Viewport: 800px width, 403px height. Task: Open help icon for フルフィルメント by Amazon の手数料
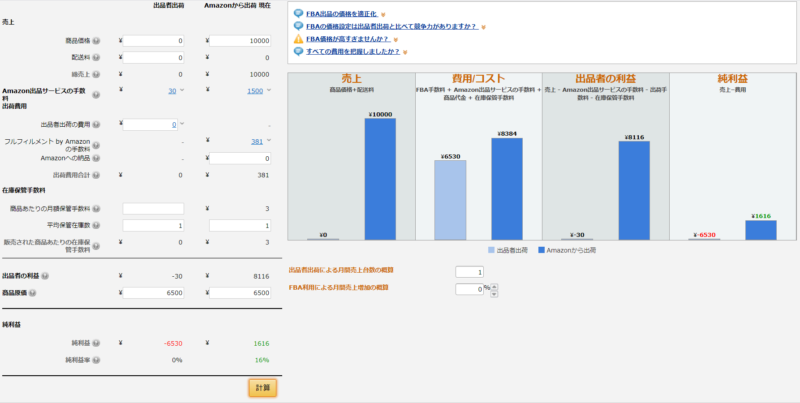(x=96, y=145)
